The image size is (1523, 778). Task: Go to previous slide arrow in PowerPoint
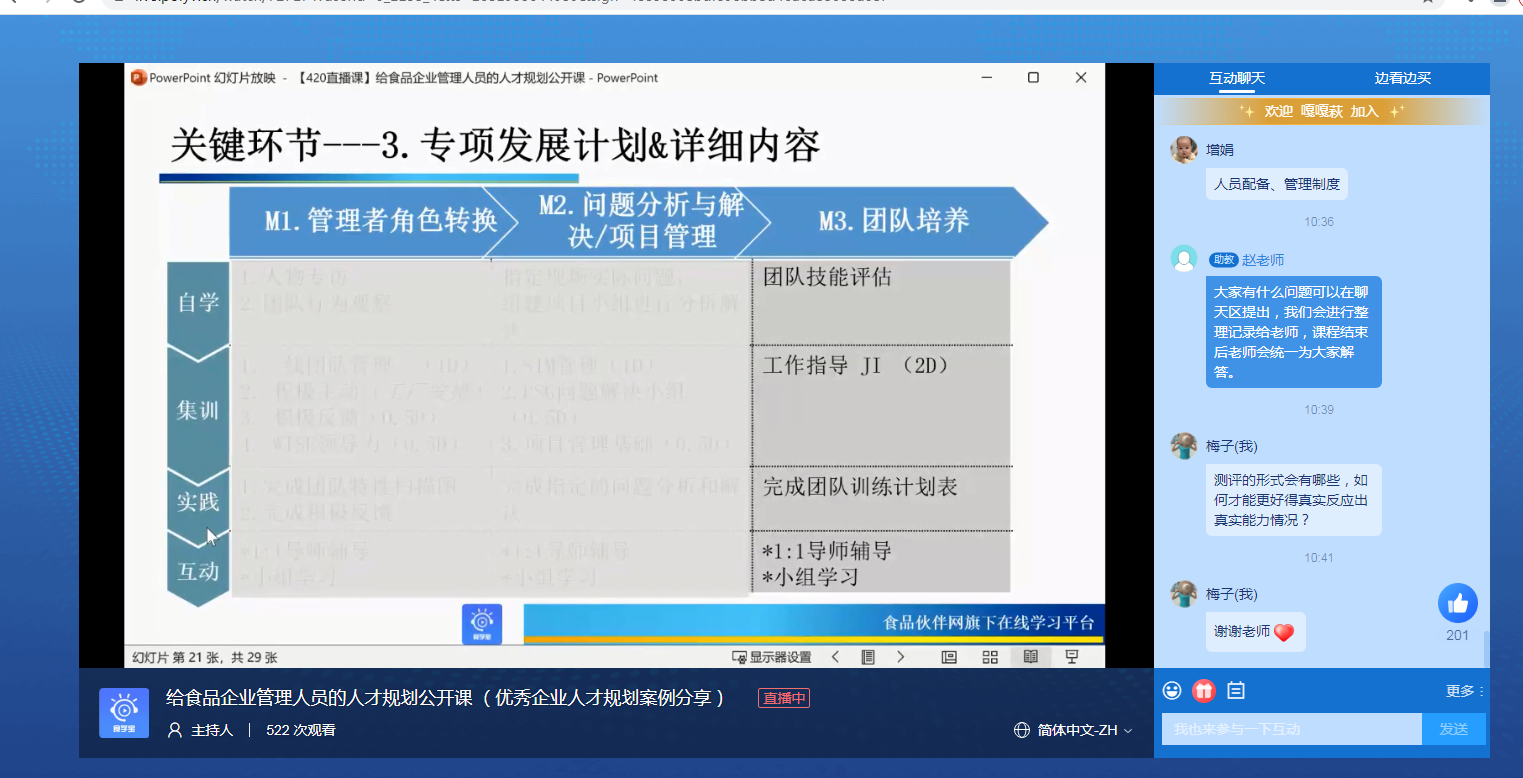click(x=835, y=657)
